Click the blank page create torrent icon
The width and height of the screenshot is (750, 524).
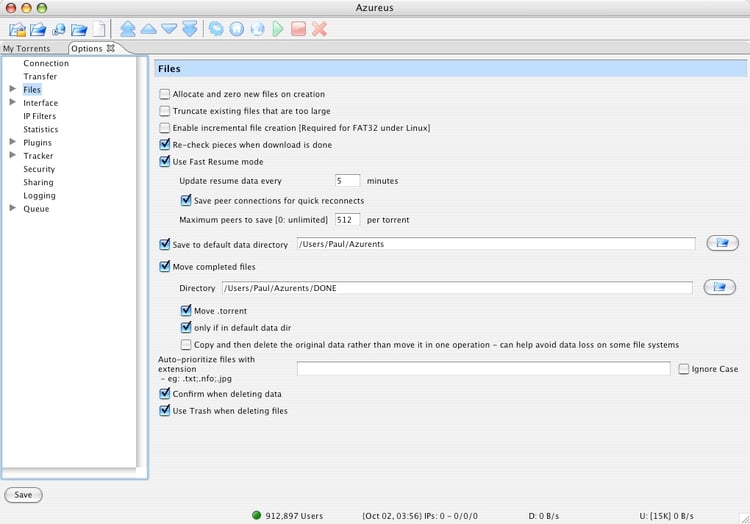point(99,29)
